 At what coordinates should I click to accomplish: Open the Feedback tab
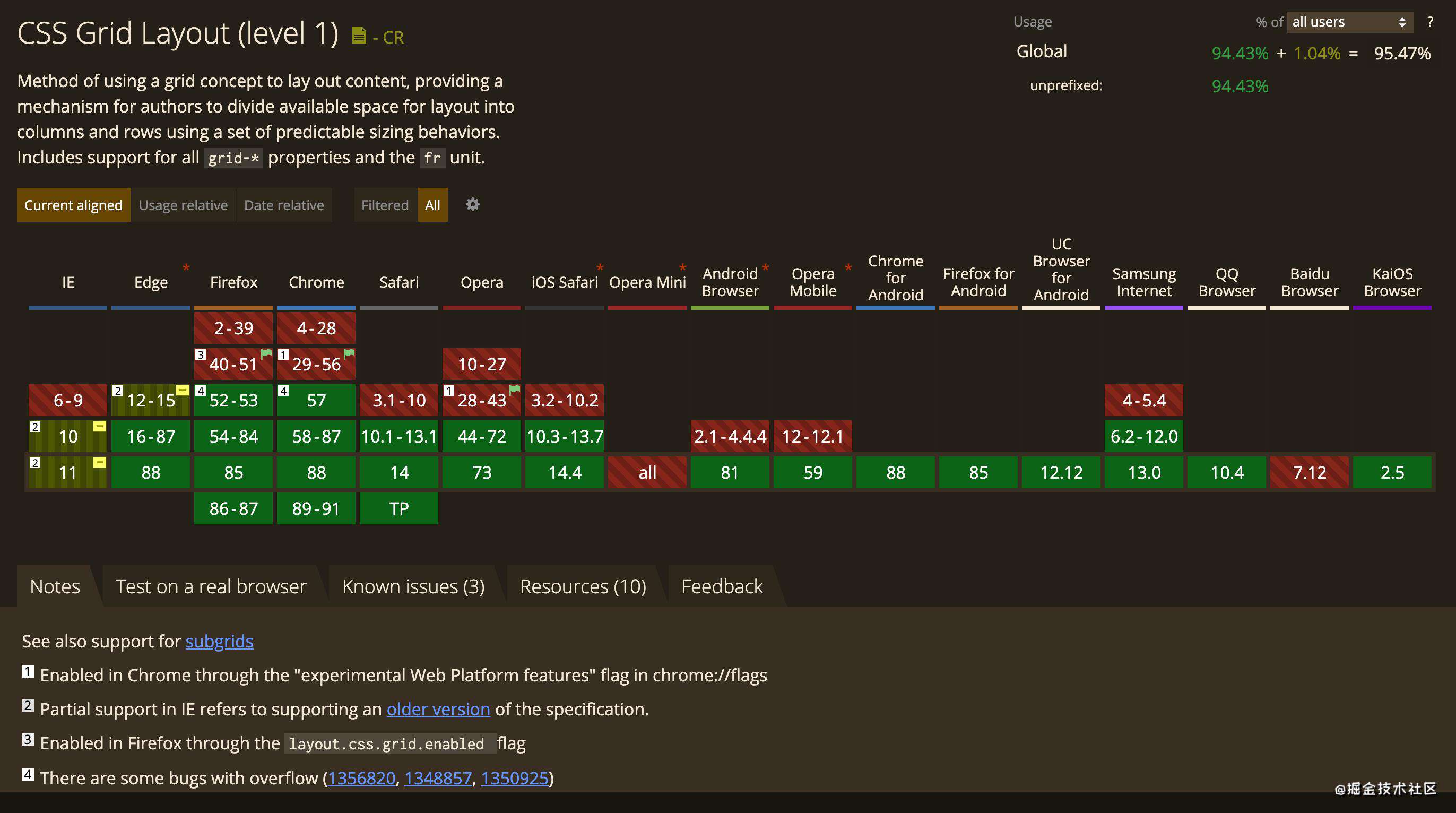[722, 586]
